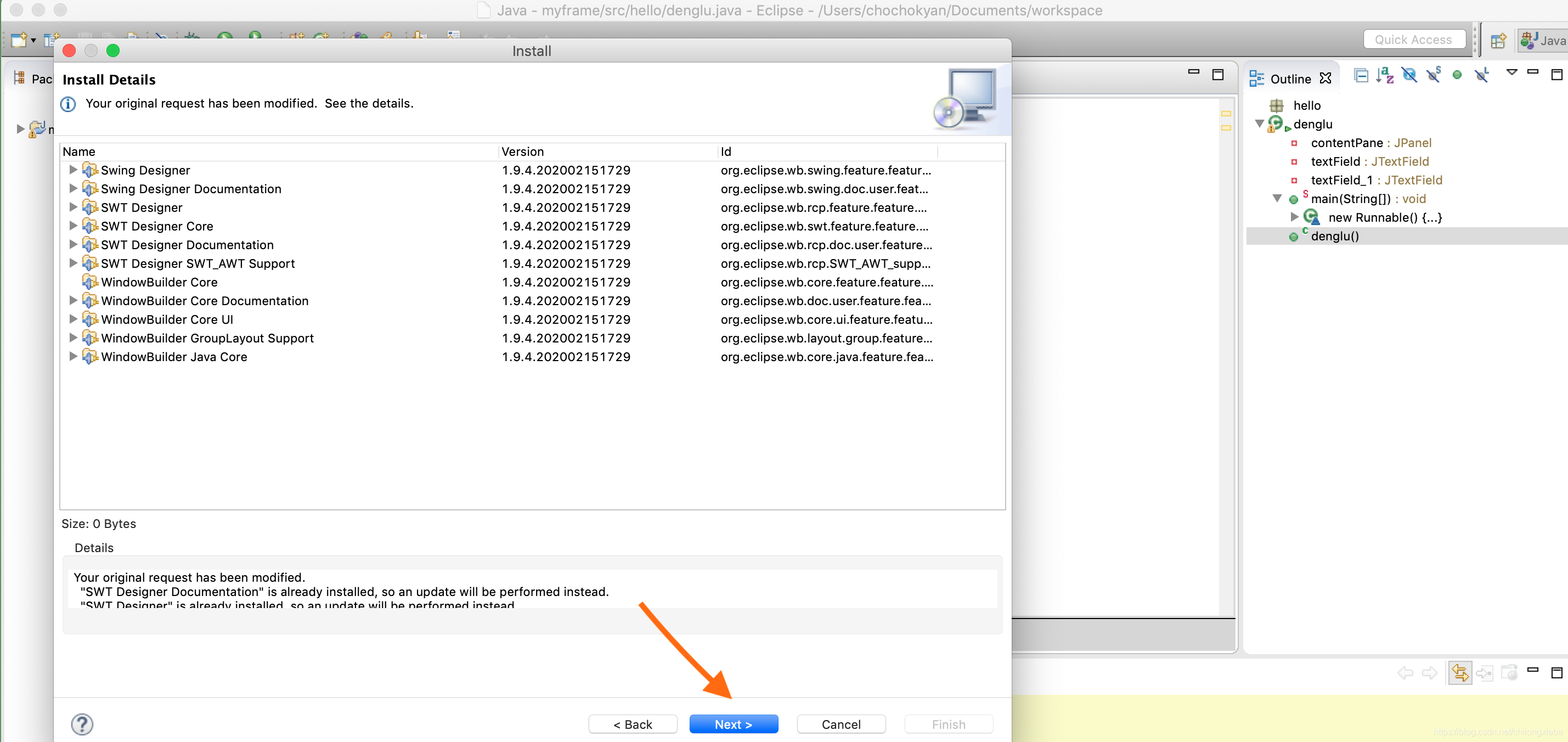Select SWT Designer Core feature icon
Image resolution: width=1568 pixels, height=742 pixels.
[90, 226]
